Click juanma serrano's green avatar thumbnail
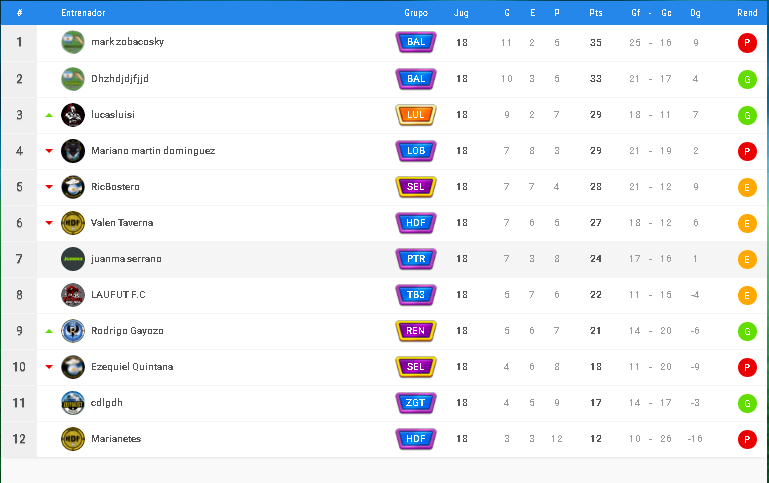Viewport: 769px width, 483px height. click(x=73, y=259)
